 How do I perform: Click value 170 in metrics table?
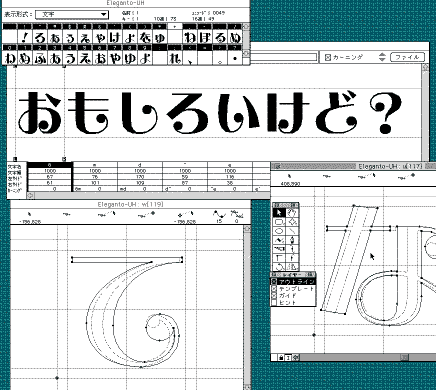tap(140, 177)
